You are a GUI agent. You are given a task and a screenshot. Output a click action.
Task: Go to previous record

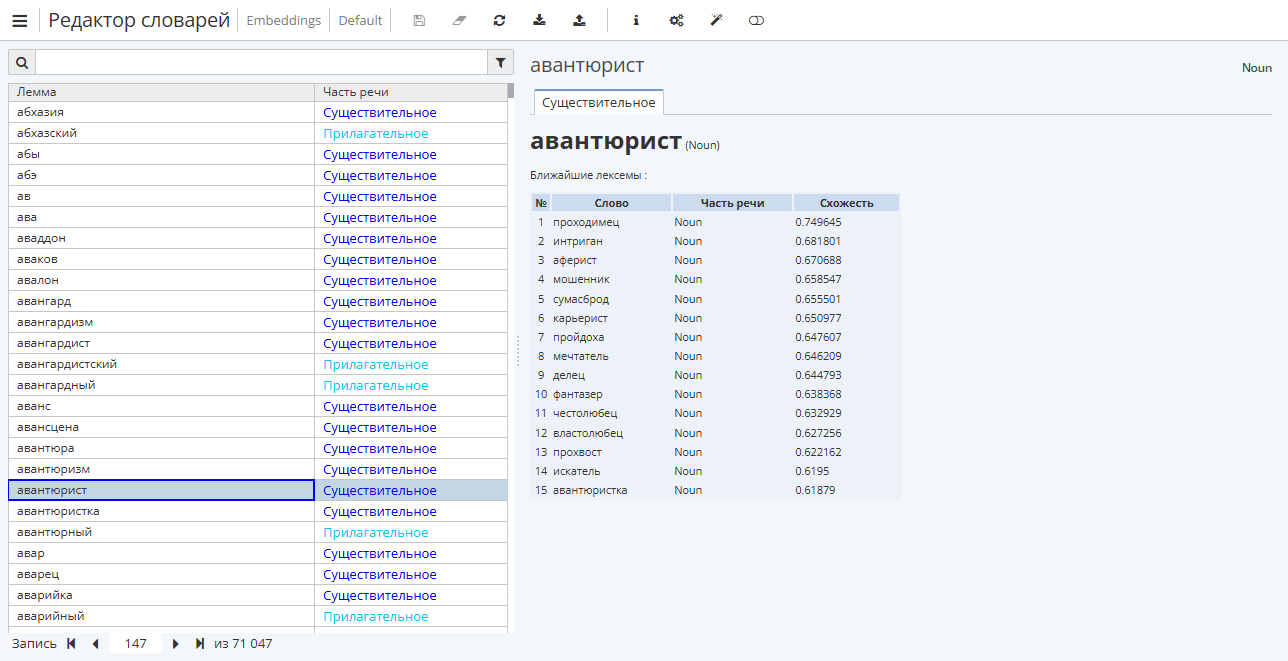[x=95, y=644]
